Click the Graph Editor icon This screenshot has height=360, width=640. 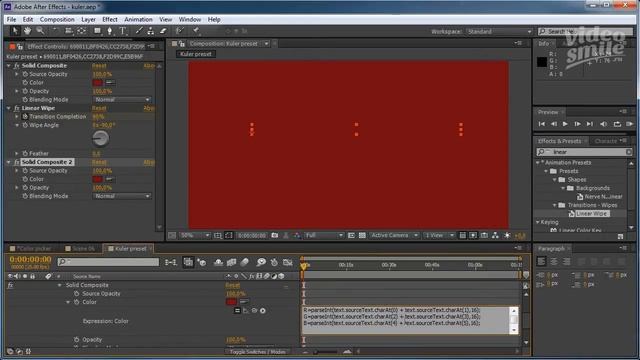point(287,262)
